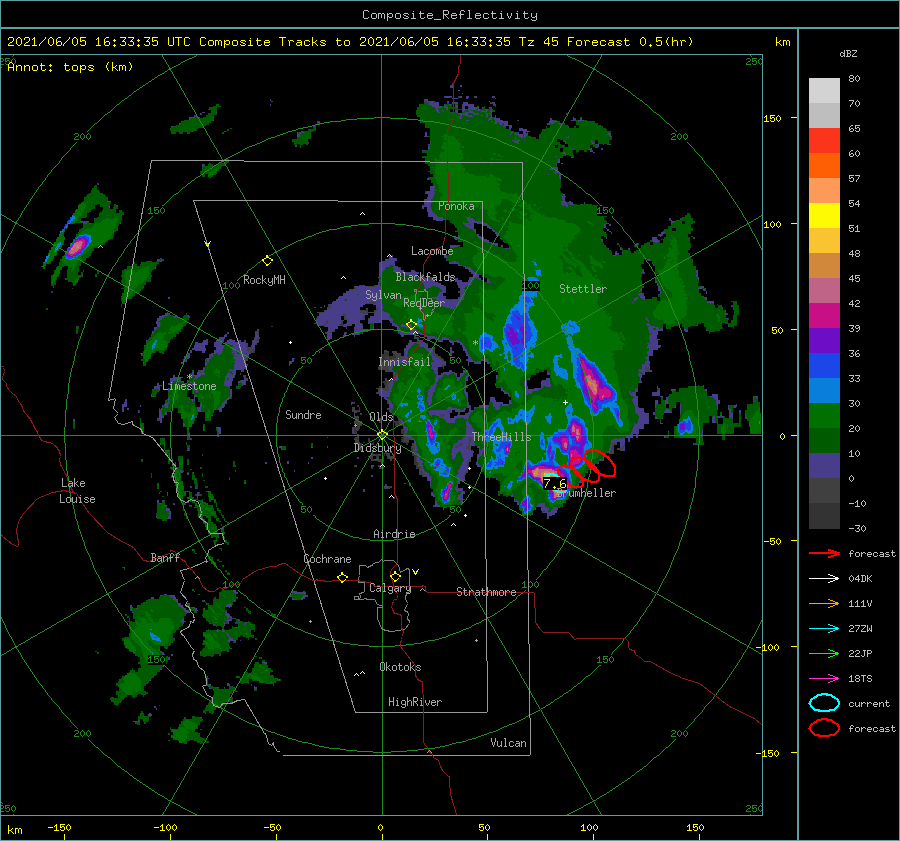
Task: Select the orange 60-57 dBZ color swatch
Action: pos(824,166)
